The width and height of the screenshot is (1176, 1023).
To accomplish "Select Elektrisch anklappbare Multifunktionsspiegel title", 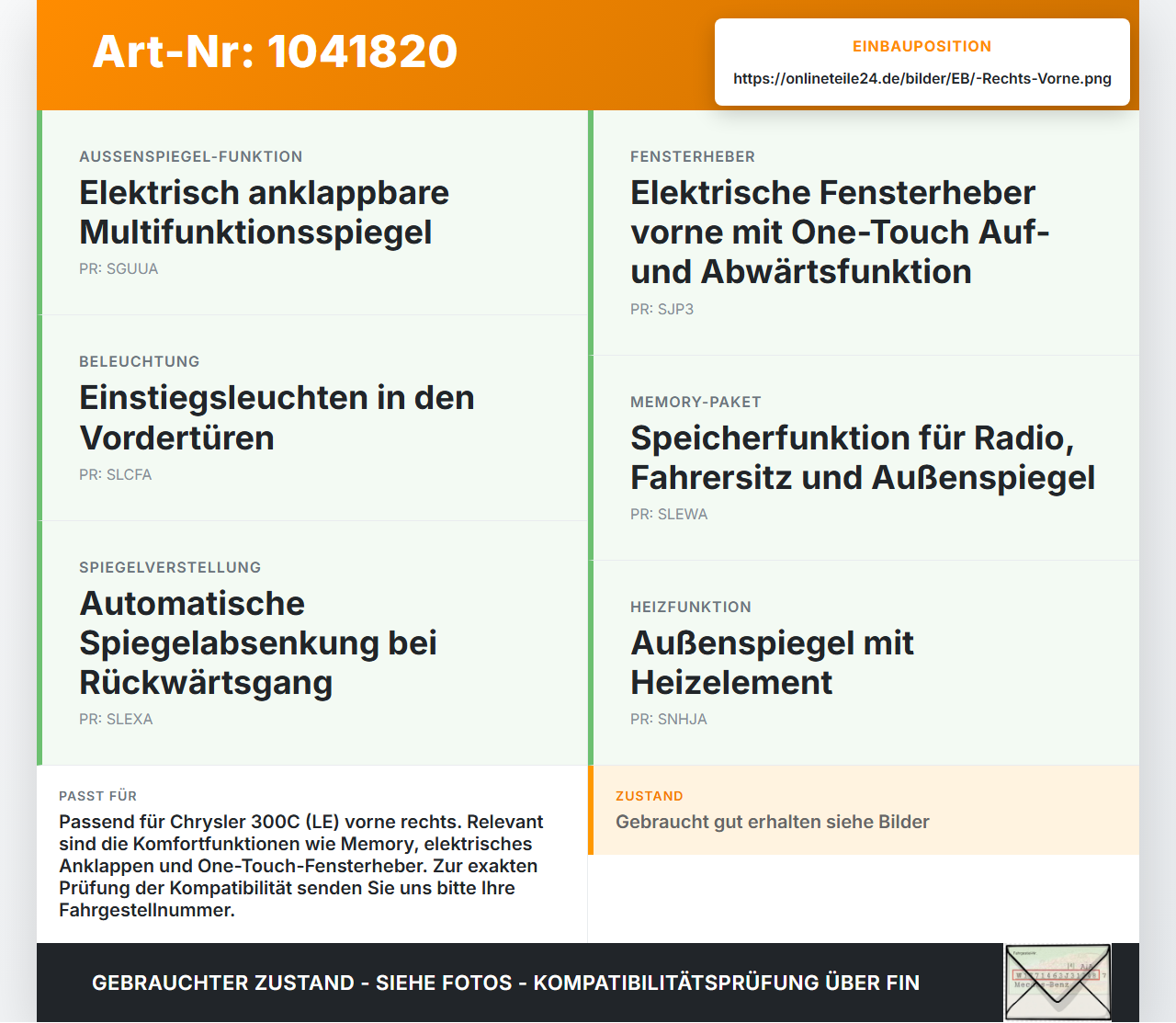I will 265,212.
